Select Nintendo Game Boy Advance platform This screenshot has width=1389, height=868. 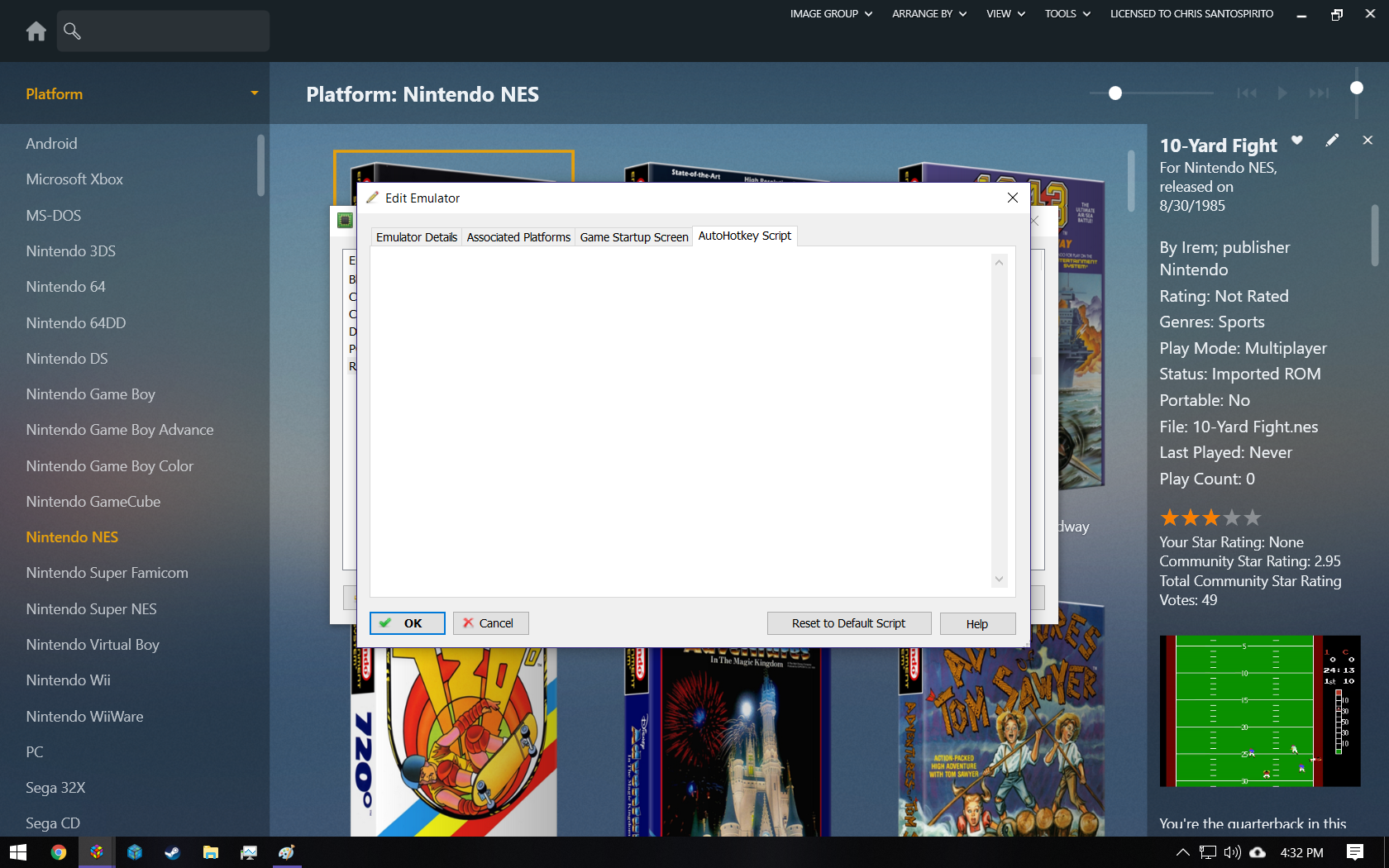120,430
